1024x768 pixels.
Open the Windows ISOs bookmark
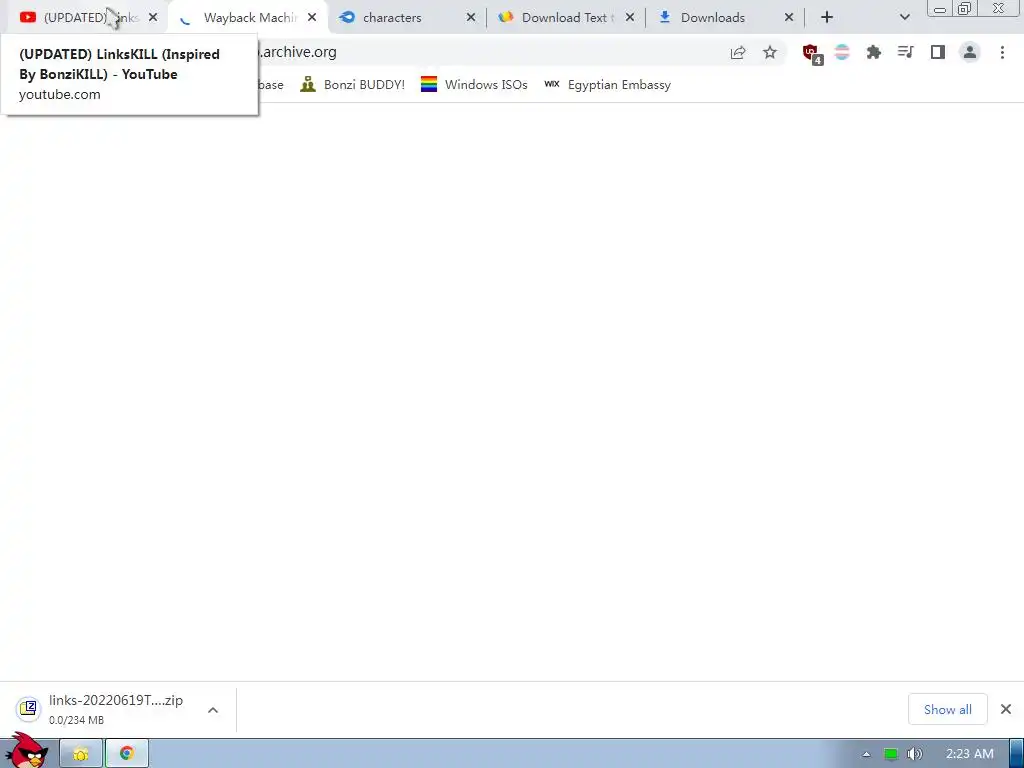(474, 85)
